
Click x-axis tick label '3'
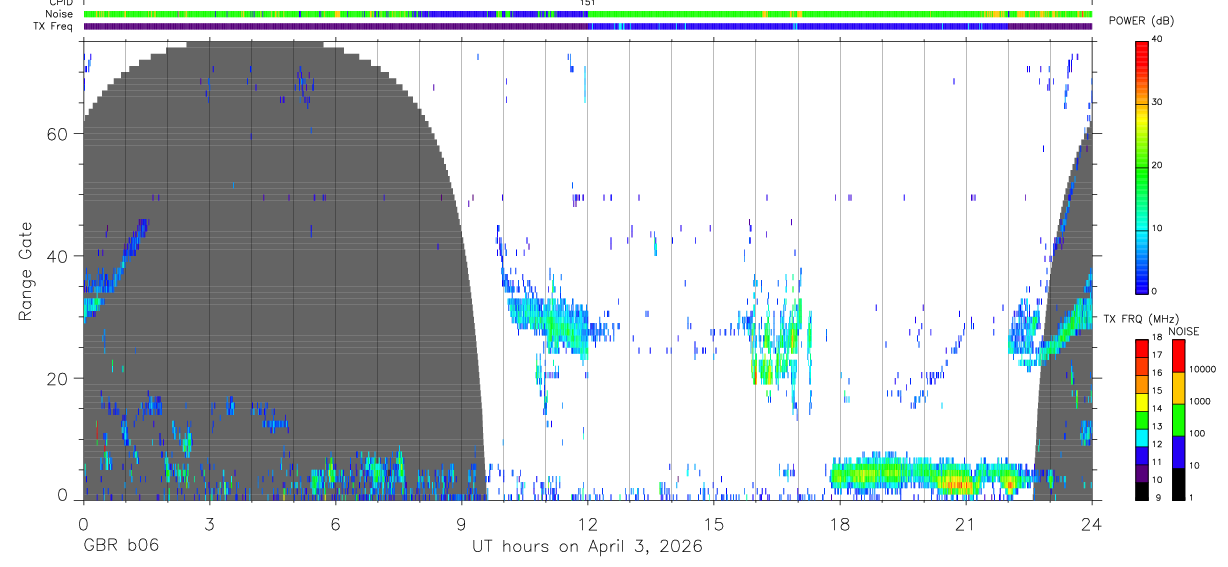point(209,523)
